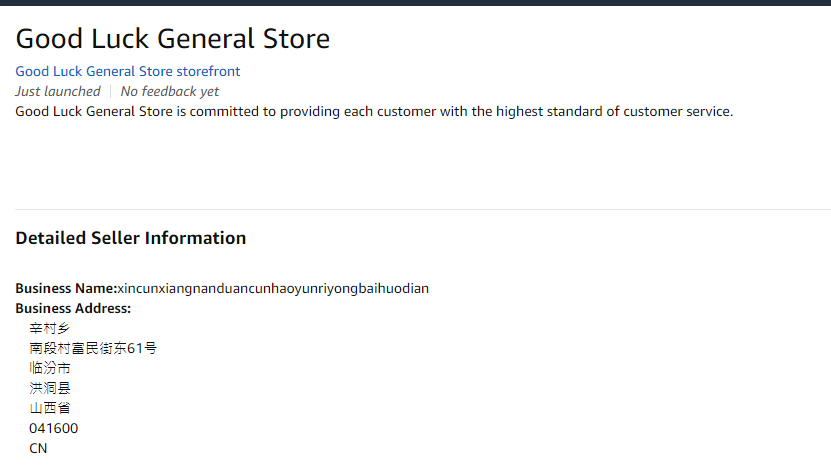Click the separator between launched and feedback text
Viewport: 831px width, 474px height.
click(110, 91)
